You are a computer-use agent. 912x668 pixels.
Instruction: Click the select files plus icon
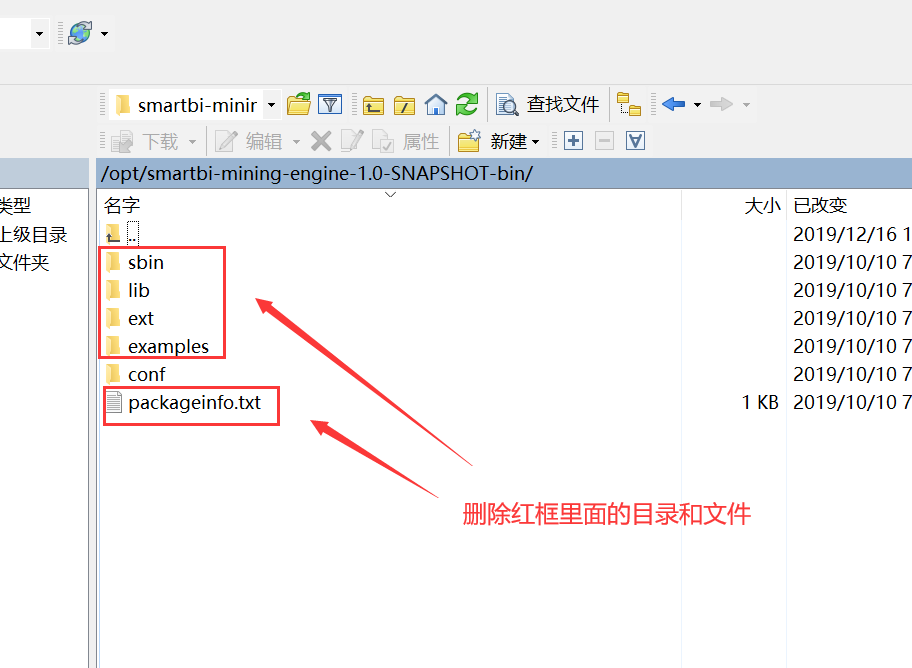(x=573, y=141)
